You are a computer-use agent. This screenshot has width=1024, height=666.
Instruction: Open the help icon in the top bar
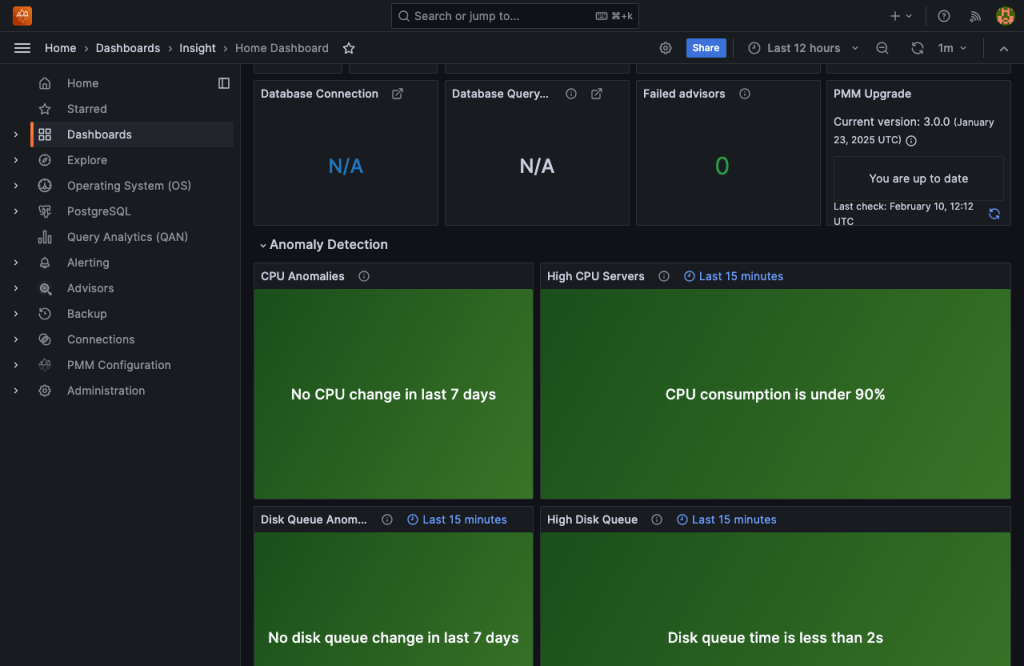(942, 15)
